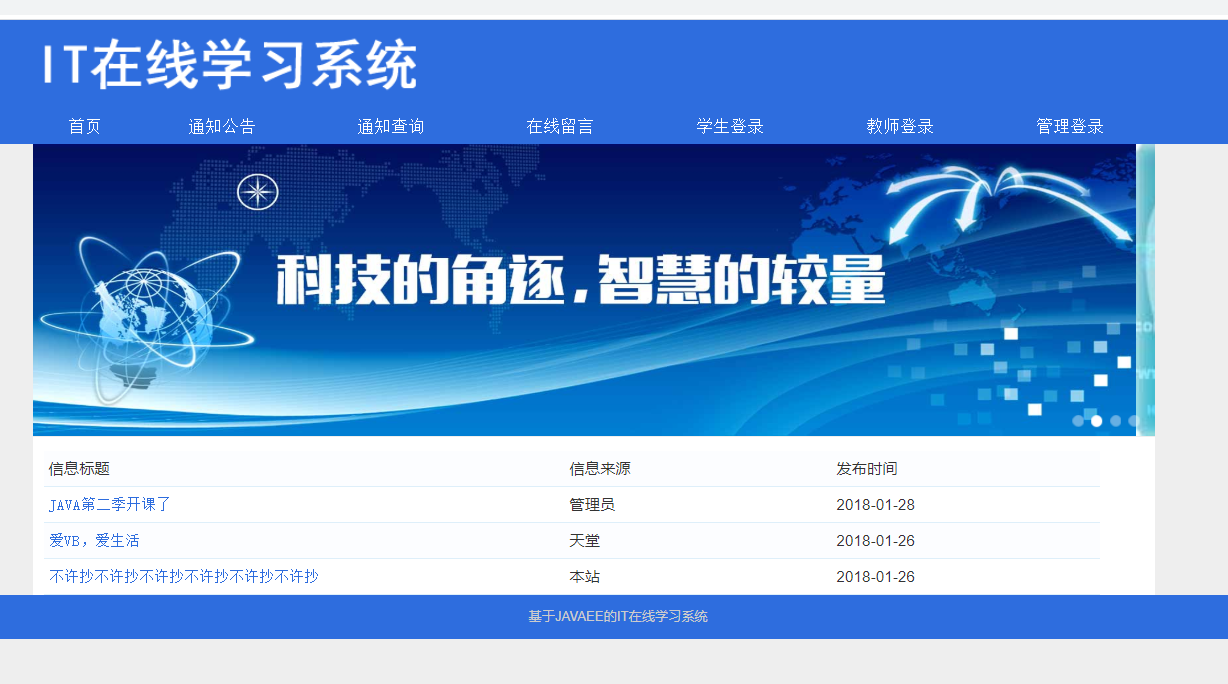Click the 信息标题 column header
This screenshot has height=684, width=1228.
pos(79,469)
